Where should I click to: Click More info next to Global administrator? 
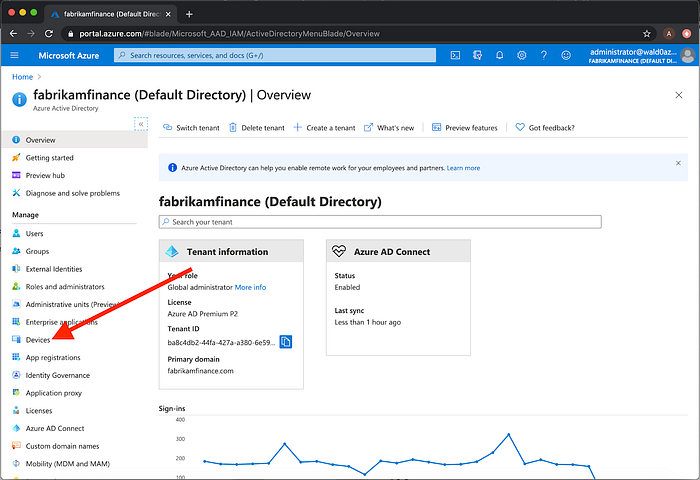tap(250, 288)
